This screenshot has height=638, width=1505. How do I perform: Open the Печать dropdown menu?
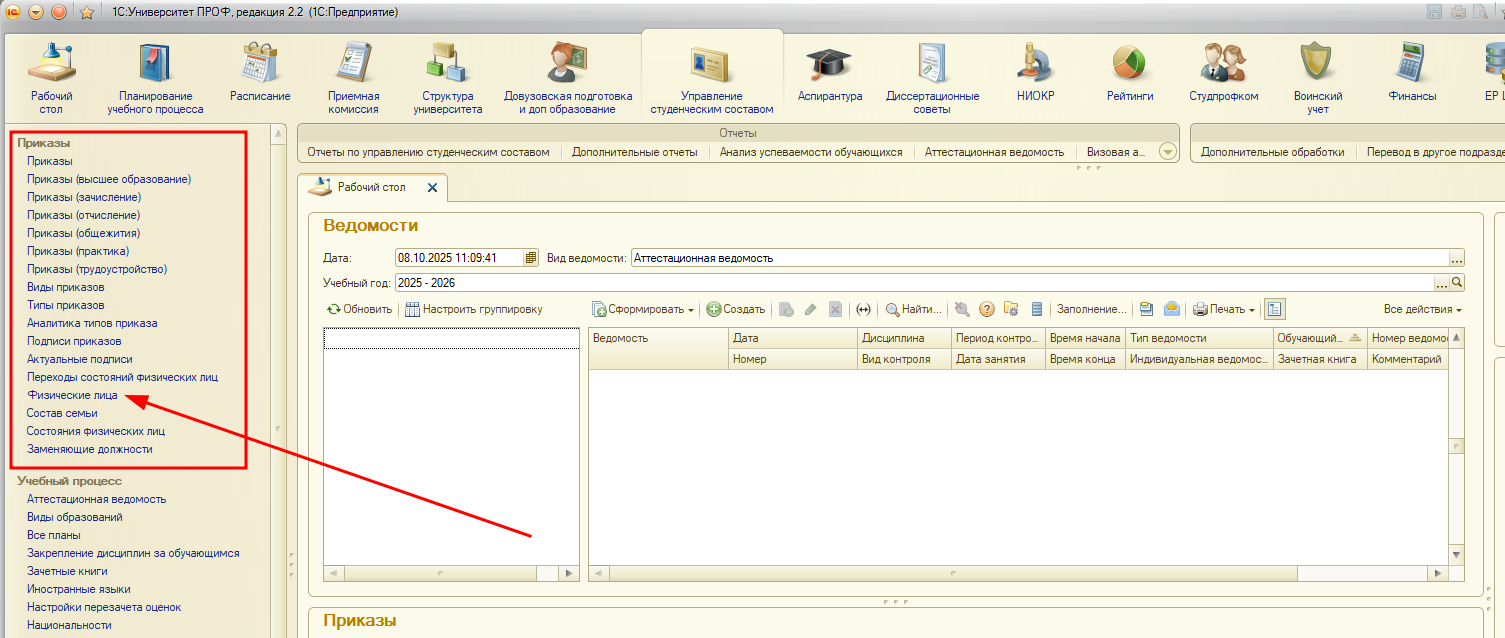pyautogui.click(x=1224, y=310)
